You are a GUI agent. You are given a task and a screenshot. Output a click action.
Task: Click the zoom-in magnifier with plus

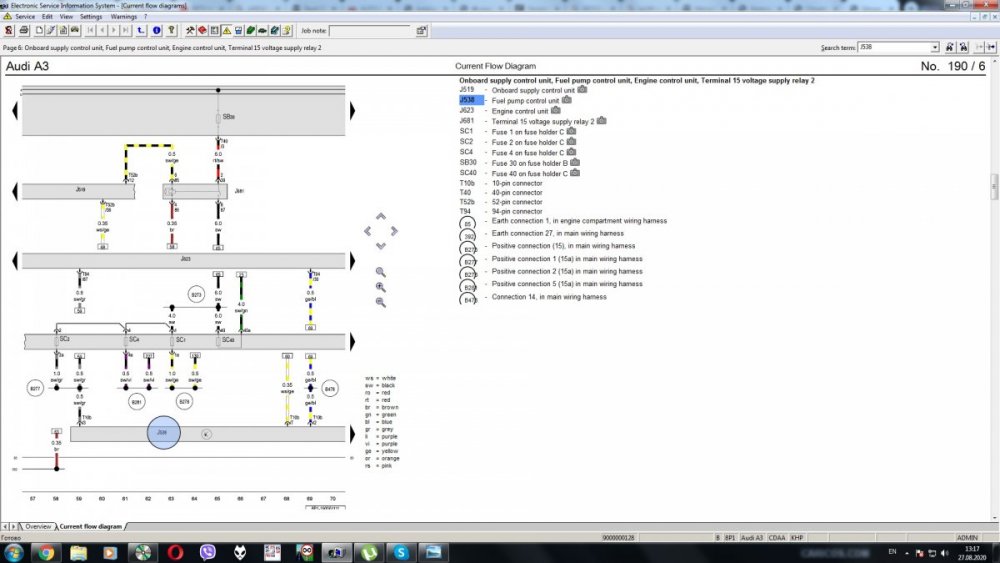click(381, 287)
